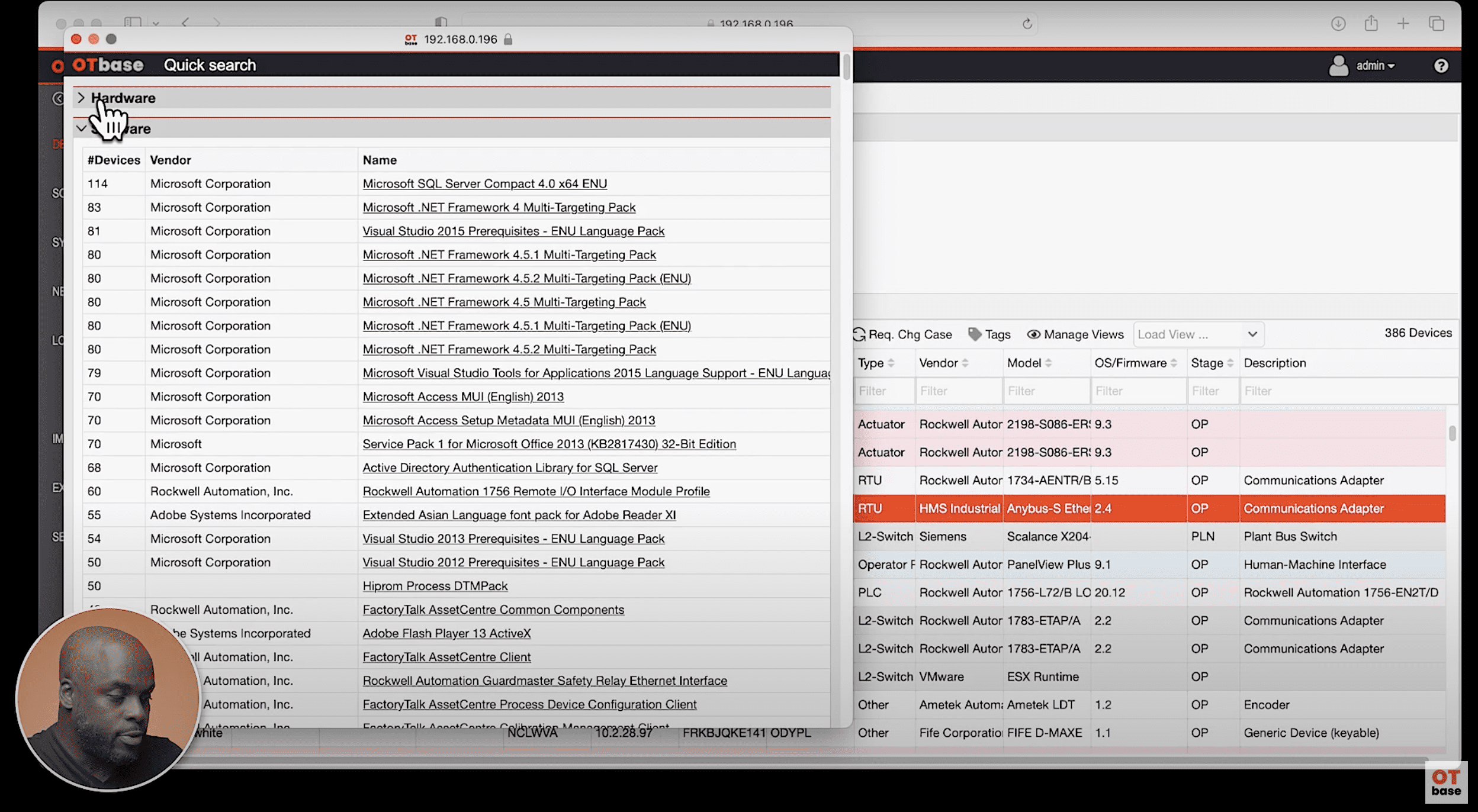
Task: Open Hiprom Process DTMPack link
Action: point(435,586)
